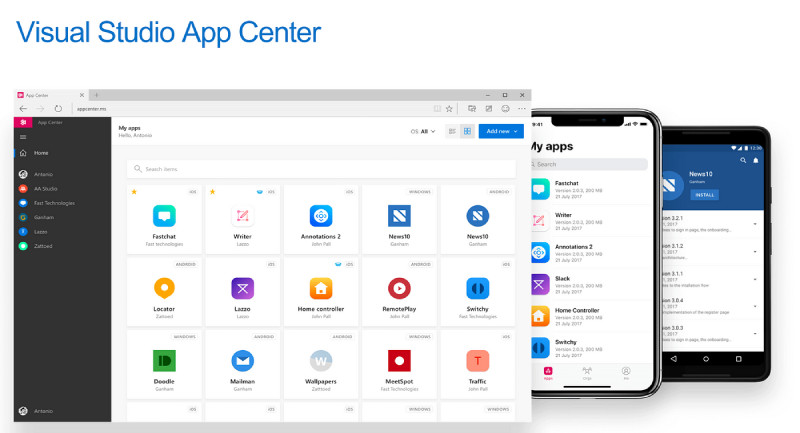
Task: Open Home Controller in iPhone apps list
Action: (591, 316)
